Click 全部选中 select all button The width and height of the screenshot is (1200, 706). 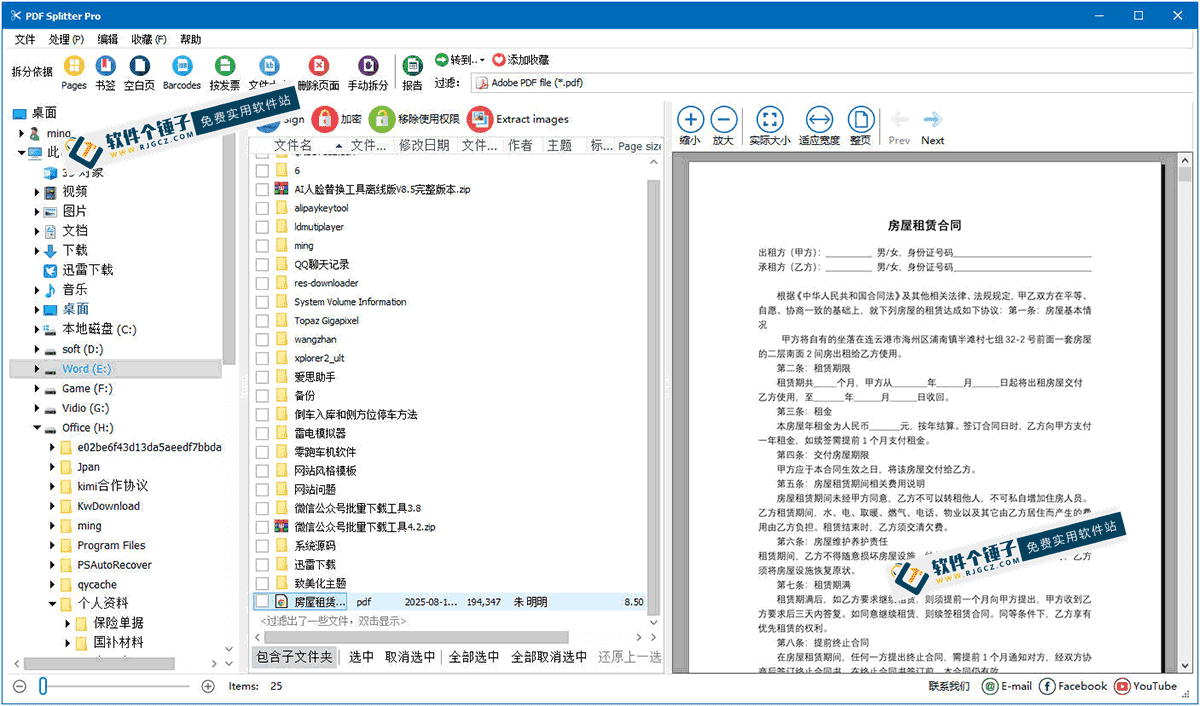(x=473, y=657)
